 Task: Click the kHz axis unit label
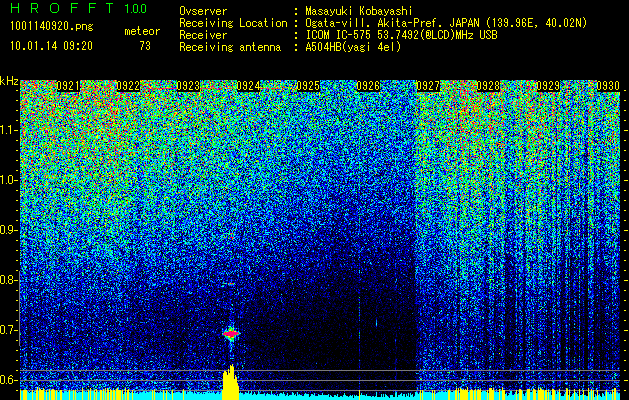[x=9, y=82]
